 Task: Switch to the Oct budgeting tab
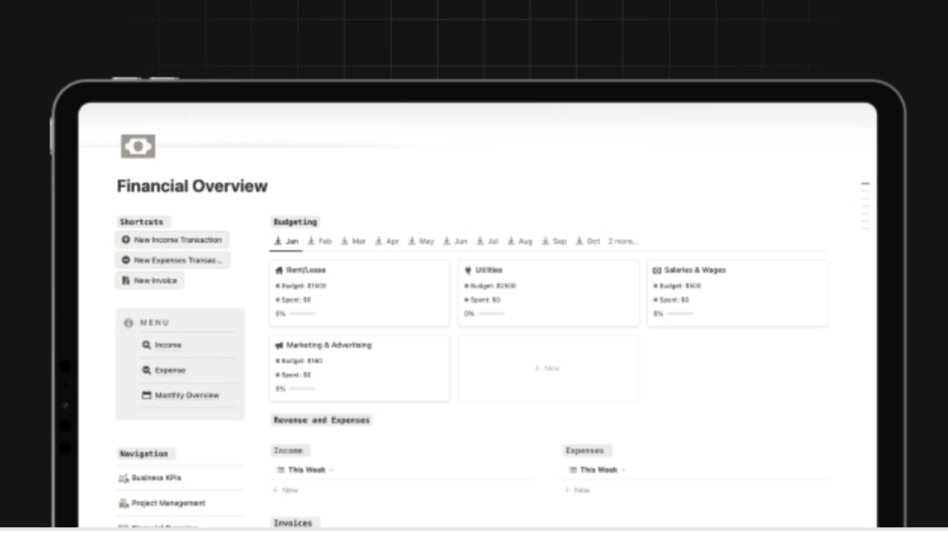point(588,241)
